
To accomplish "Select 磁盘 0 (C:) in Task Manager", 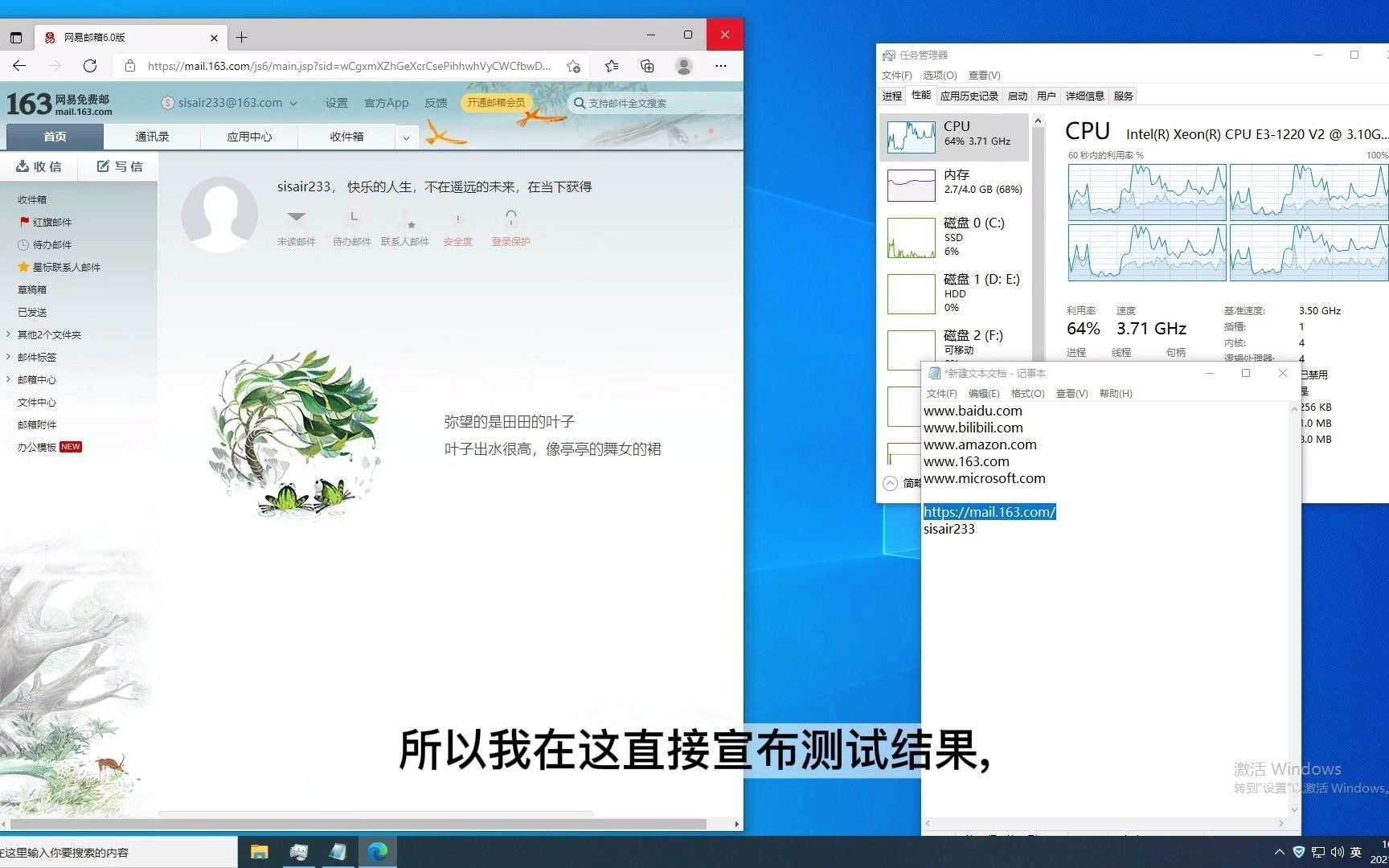I will pyautogui.click(x=954, y=238).
